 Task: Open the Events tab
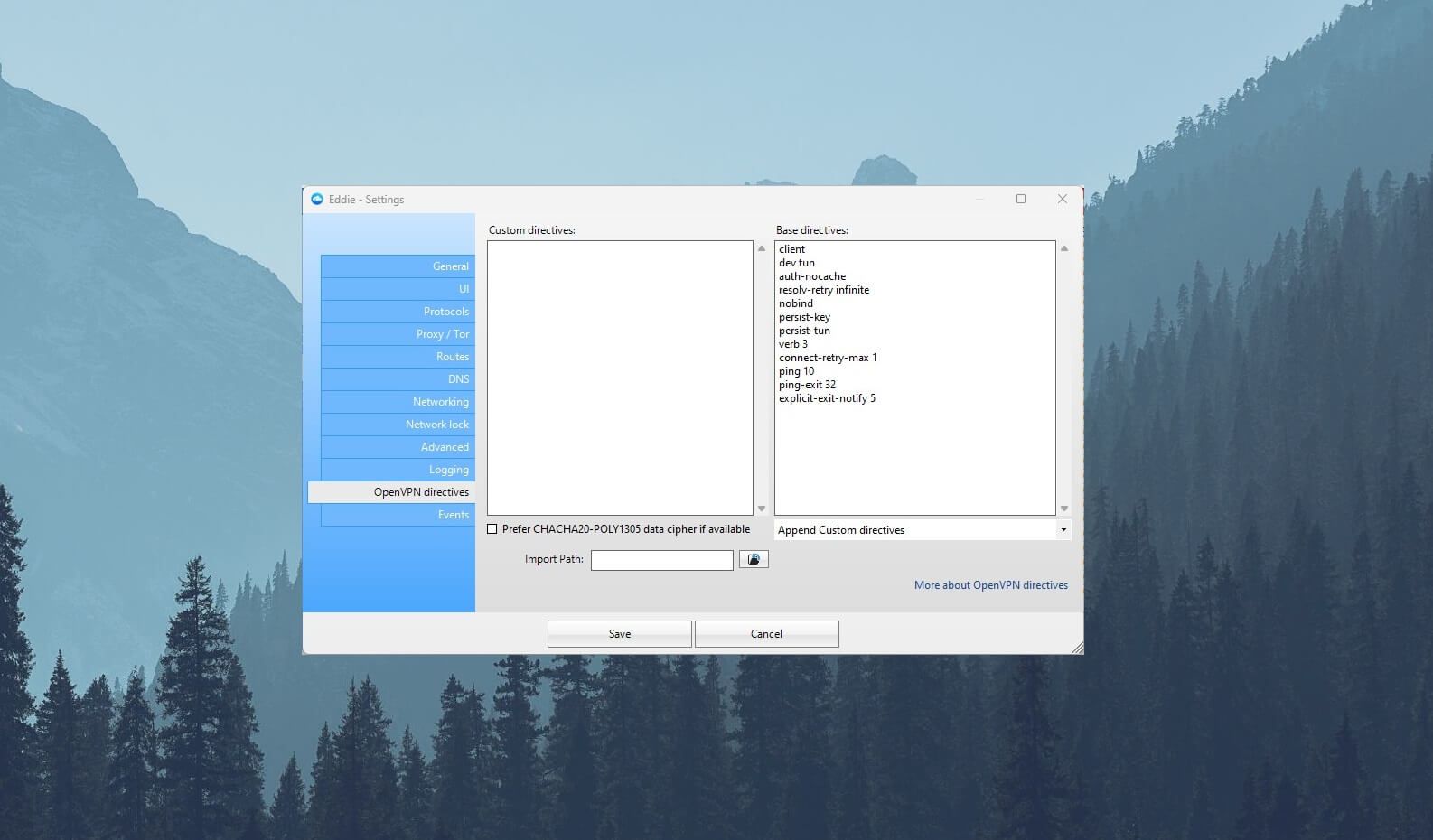point(398,515)
